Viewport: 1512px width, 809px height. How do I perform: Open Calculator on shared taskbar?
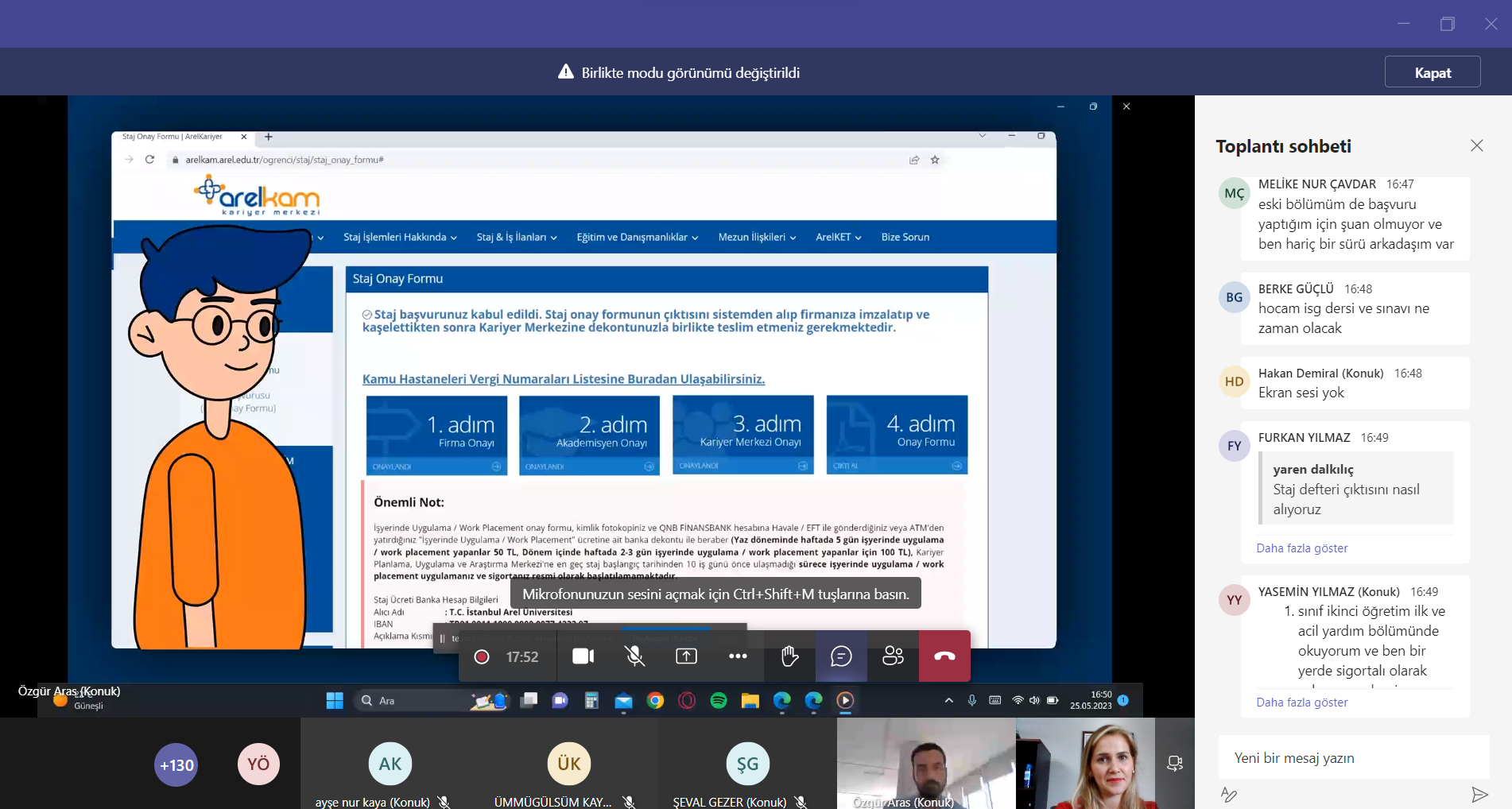591,700
